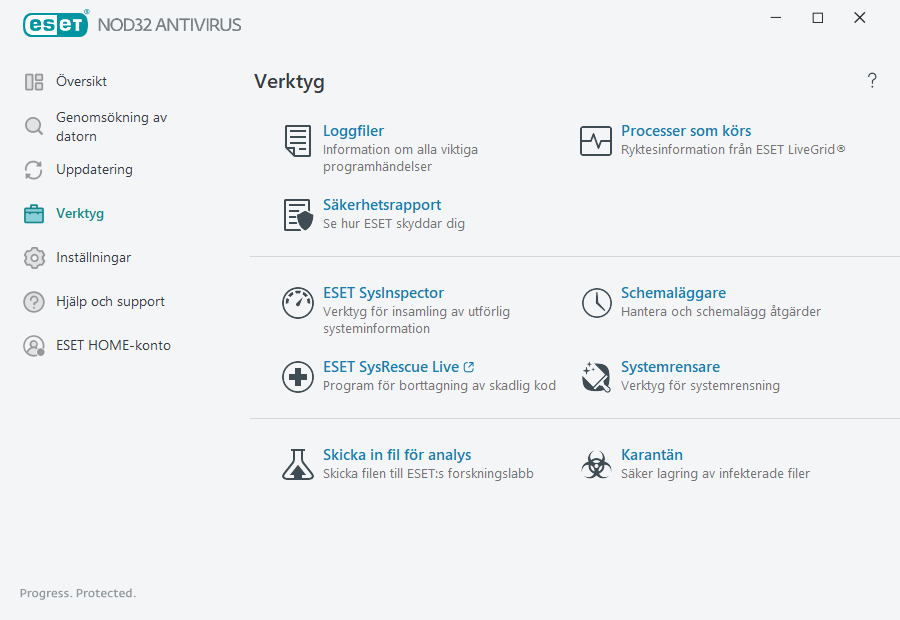This screenshot has height=620, width=900.
Task: Click the Inställningar gear icon
Action: [33, 257]
